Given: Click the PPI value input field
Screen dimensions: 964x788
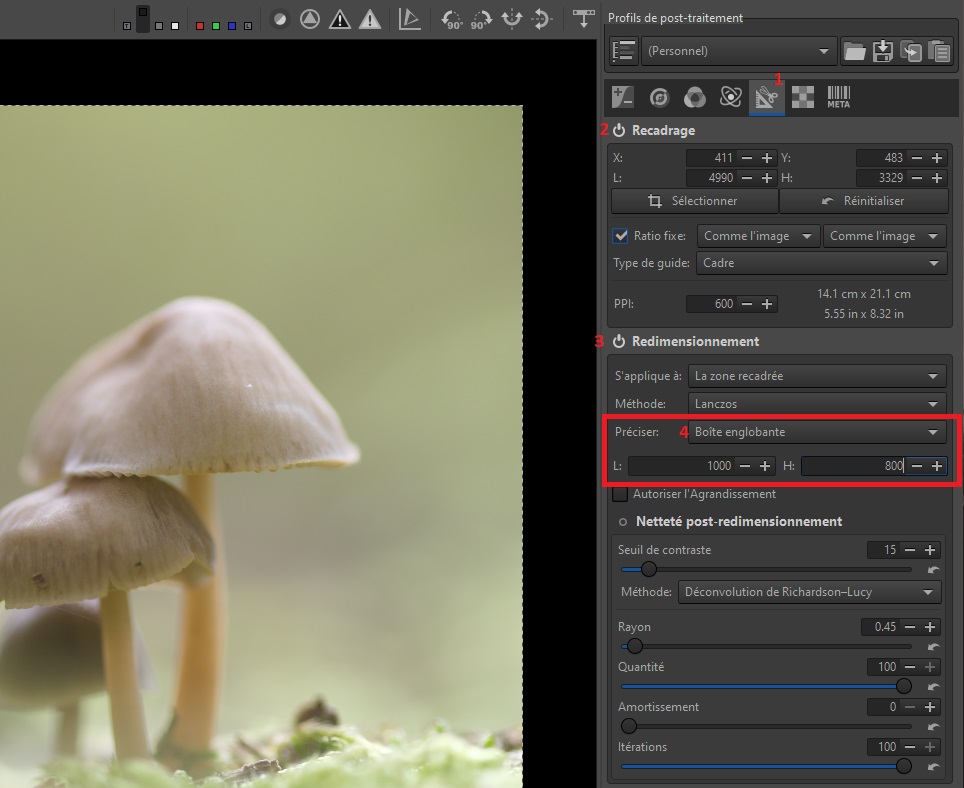Looking at the screenshot, I should tap(712, 304).
